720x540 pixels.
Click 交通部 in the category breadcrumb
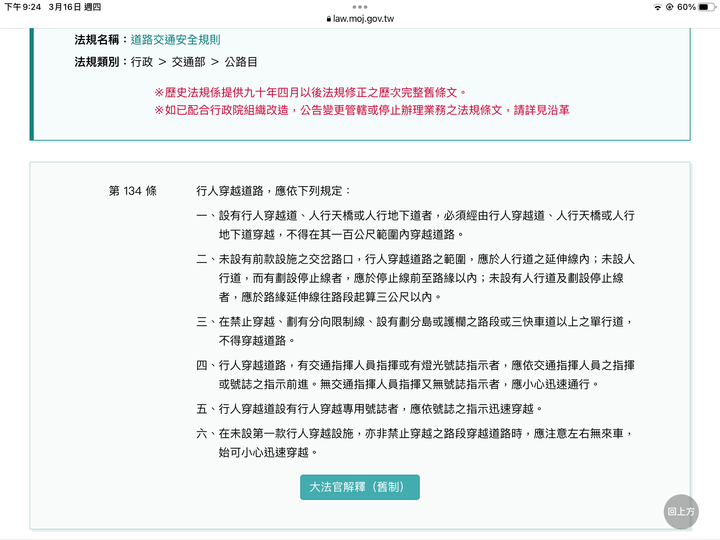tap(188, 62)
